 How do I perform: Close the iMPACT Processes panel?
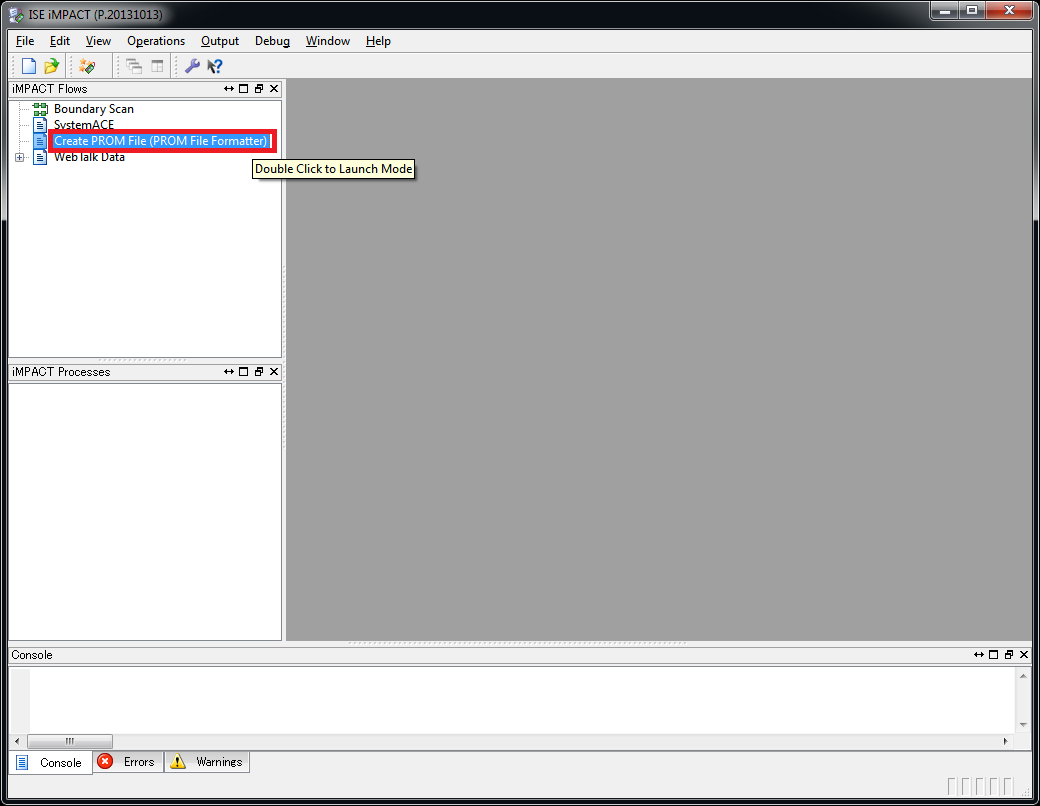click(274, 371)
